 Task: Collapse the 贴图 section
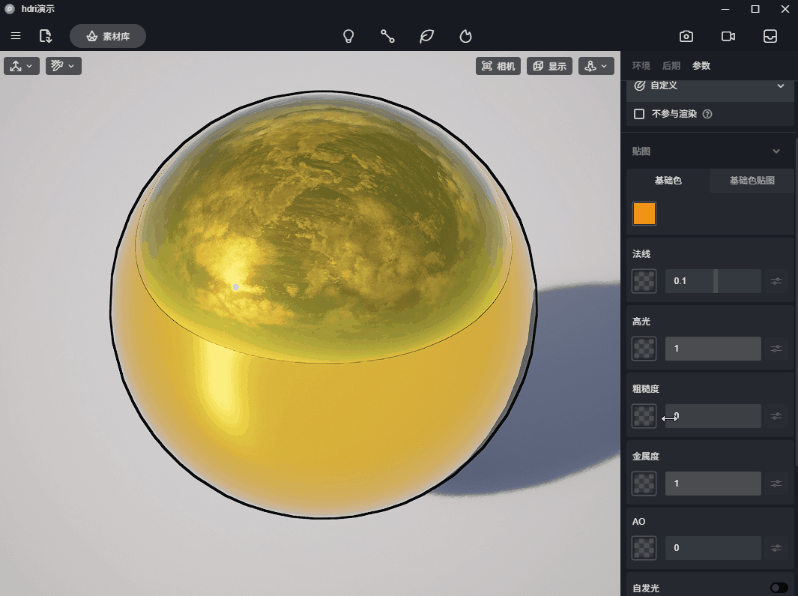point(776,151)
